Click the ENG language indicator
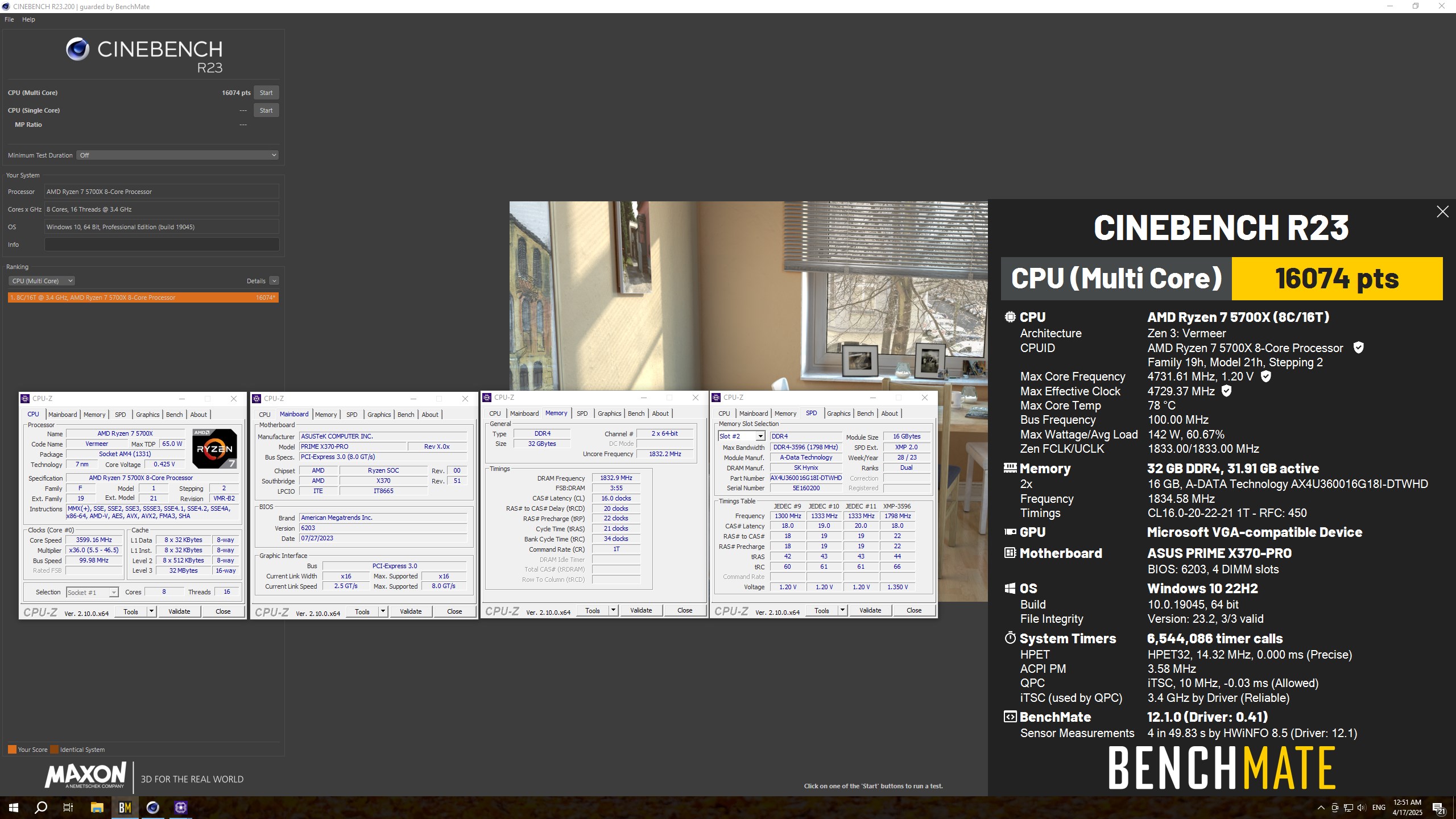This screenshot has height=819, width=1456. pyautogui.click(x=1379, y=808)
